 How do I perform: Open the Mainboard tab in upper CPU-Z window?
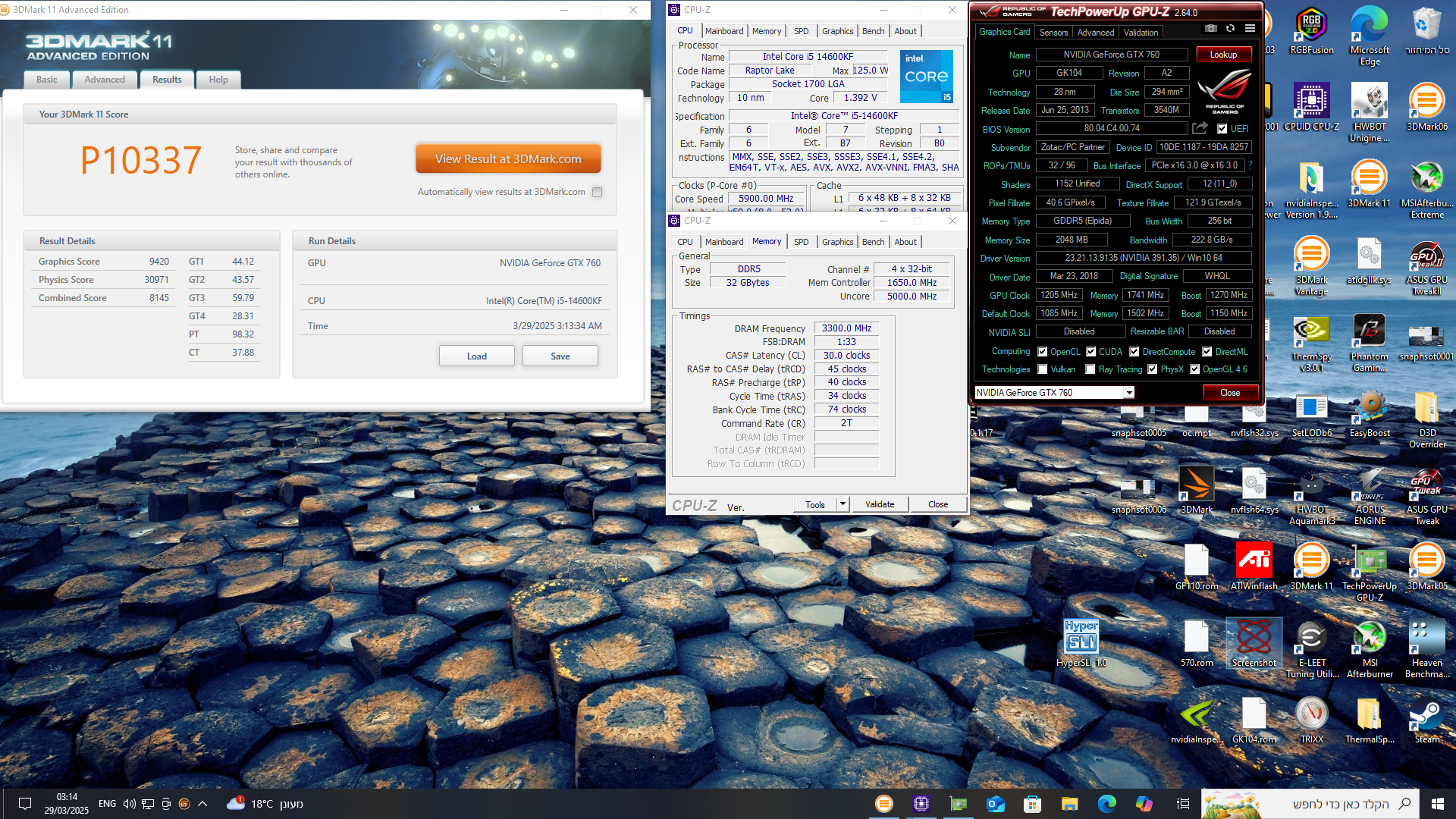724,31
